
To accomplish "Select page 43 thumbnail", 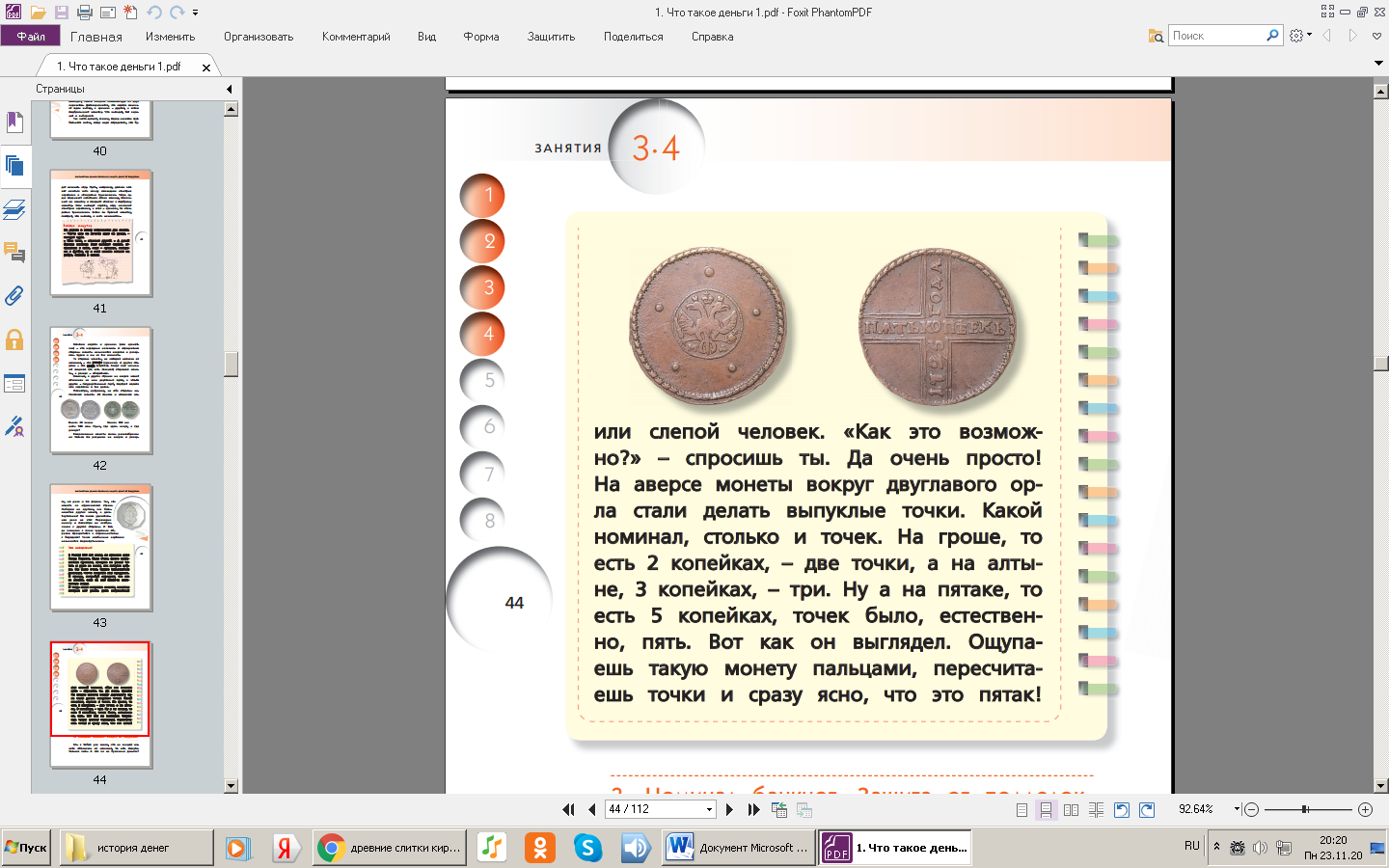I will (x=101, y=548).
